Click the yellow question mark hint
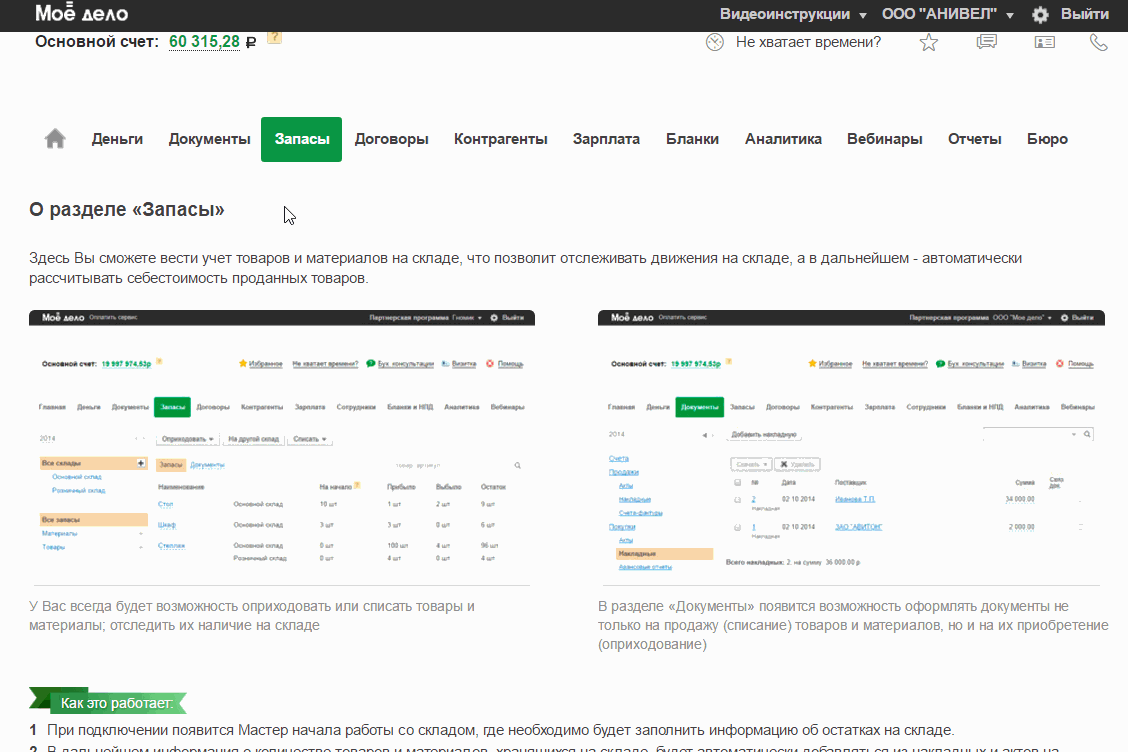This screenshot has height=752, width=1128. (274, 37)
